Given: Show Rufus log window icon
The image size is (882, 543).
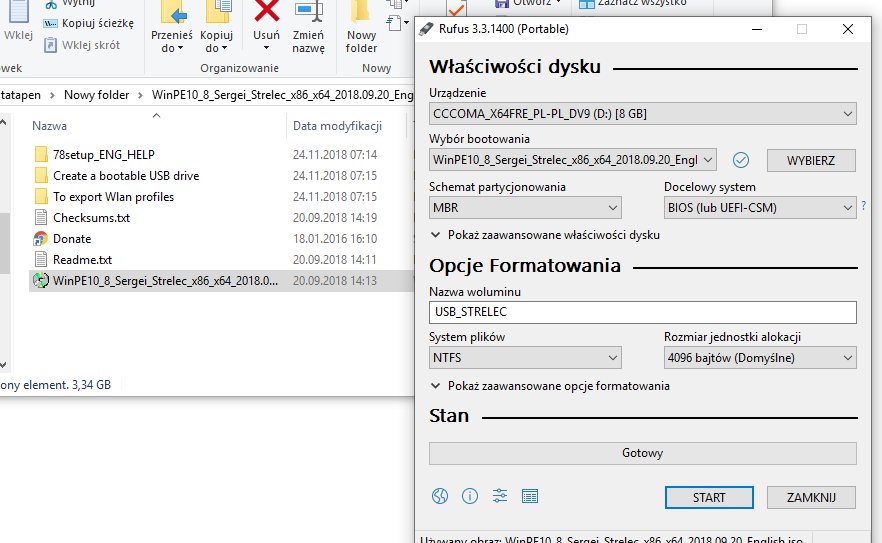Looking at the screenshot, I should (x=529, y=496).
